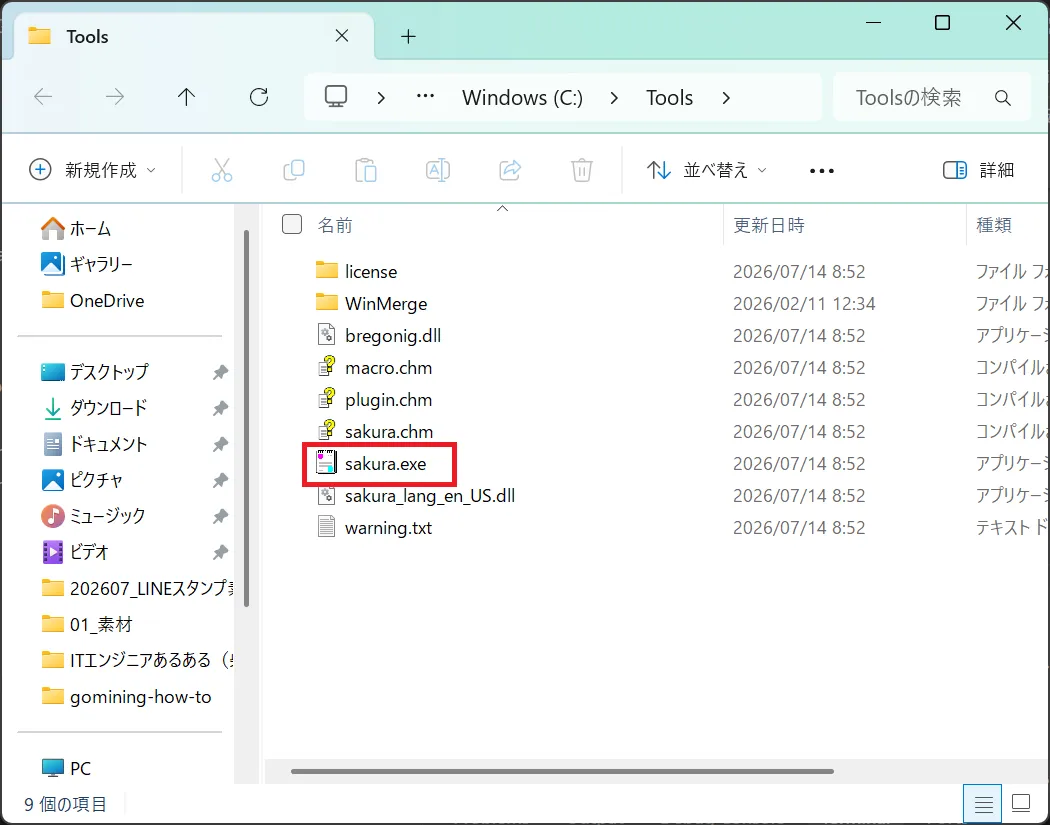1050x825 pixels.
Task: Unpin ダウンロード using its pin icon
Action: click(x=220, y=408)
